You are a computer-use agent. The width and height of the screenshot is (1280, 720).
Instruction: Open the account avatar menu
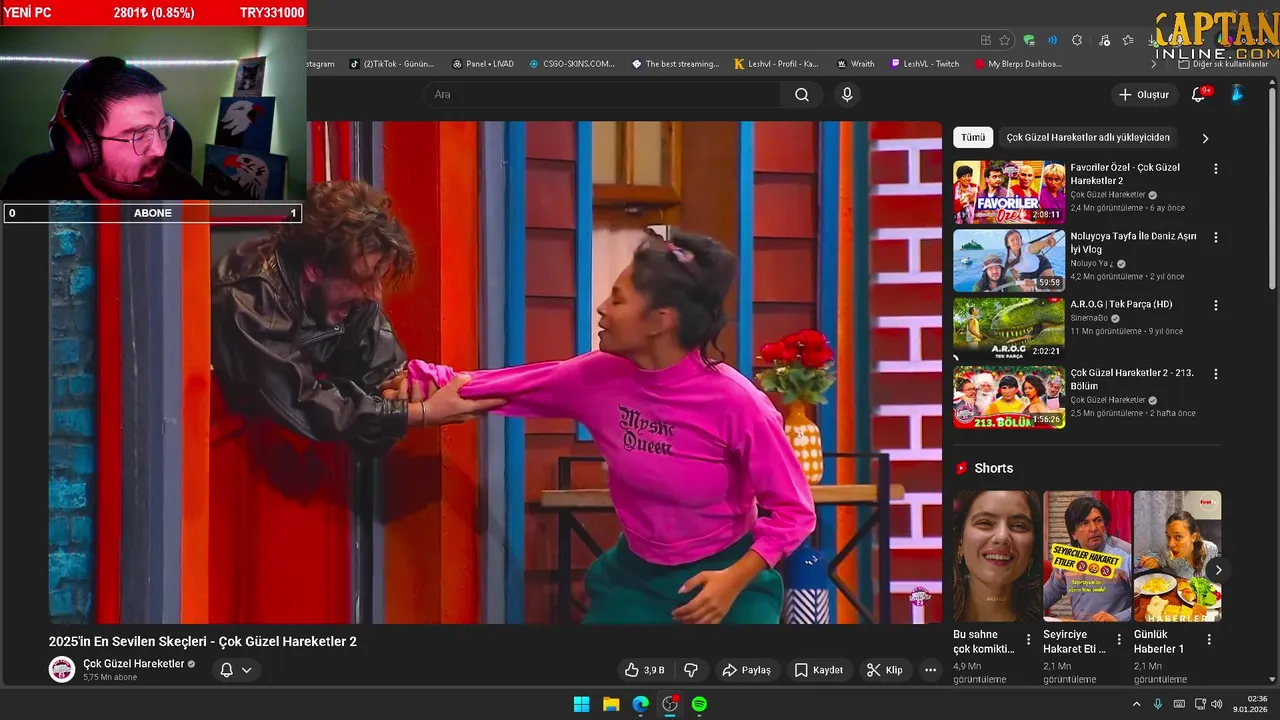(1237, 94)
